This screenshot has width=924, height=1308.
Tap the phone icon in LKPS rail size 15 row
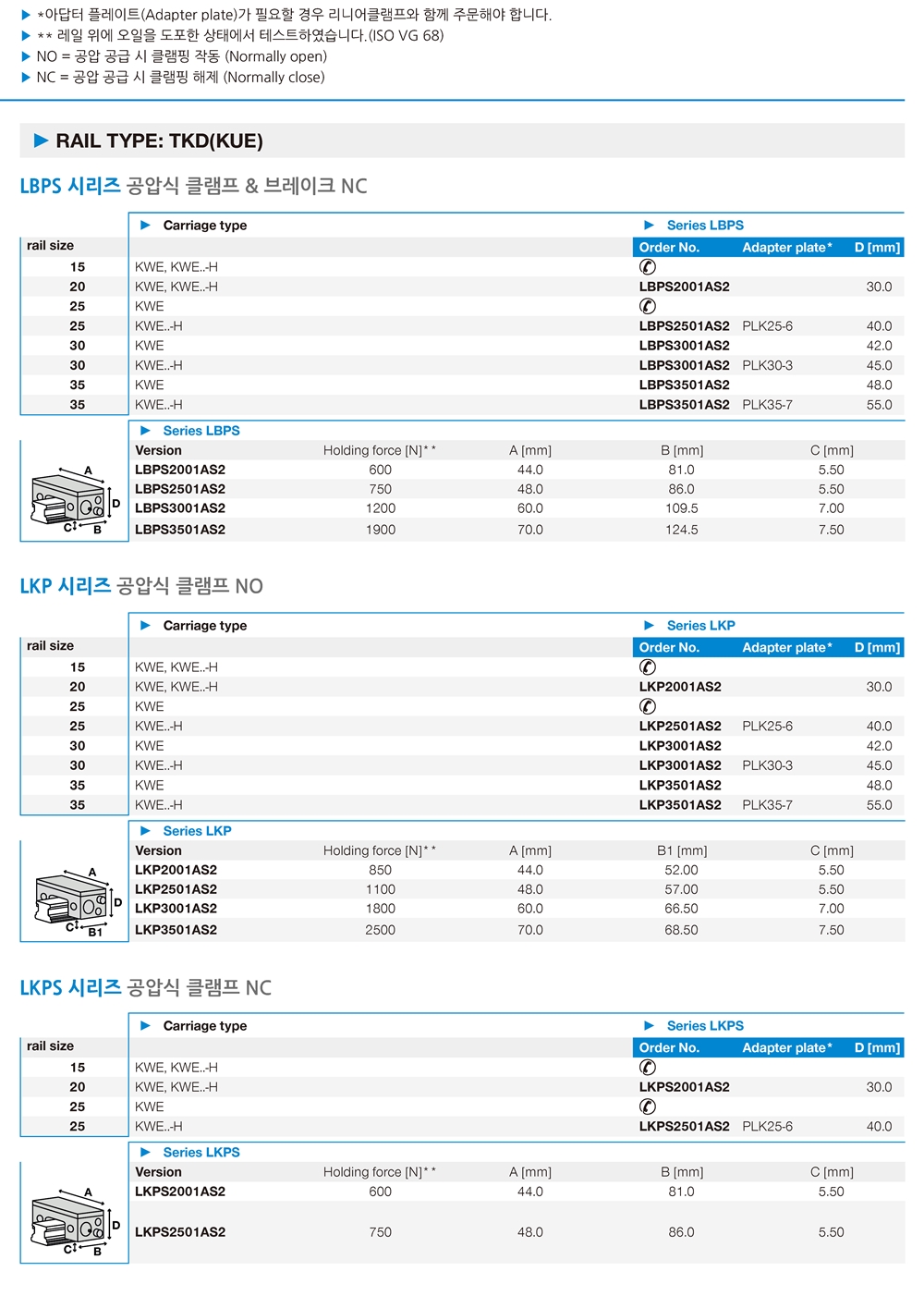[x=648, y=1068]
